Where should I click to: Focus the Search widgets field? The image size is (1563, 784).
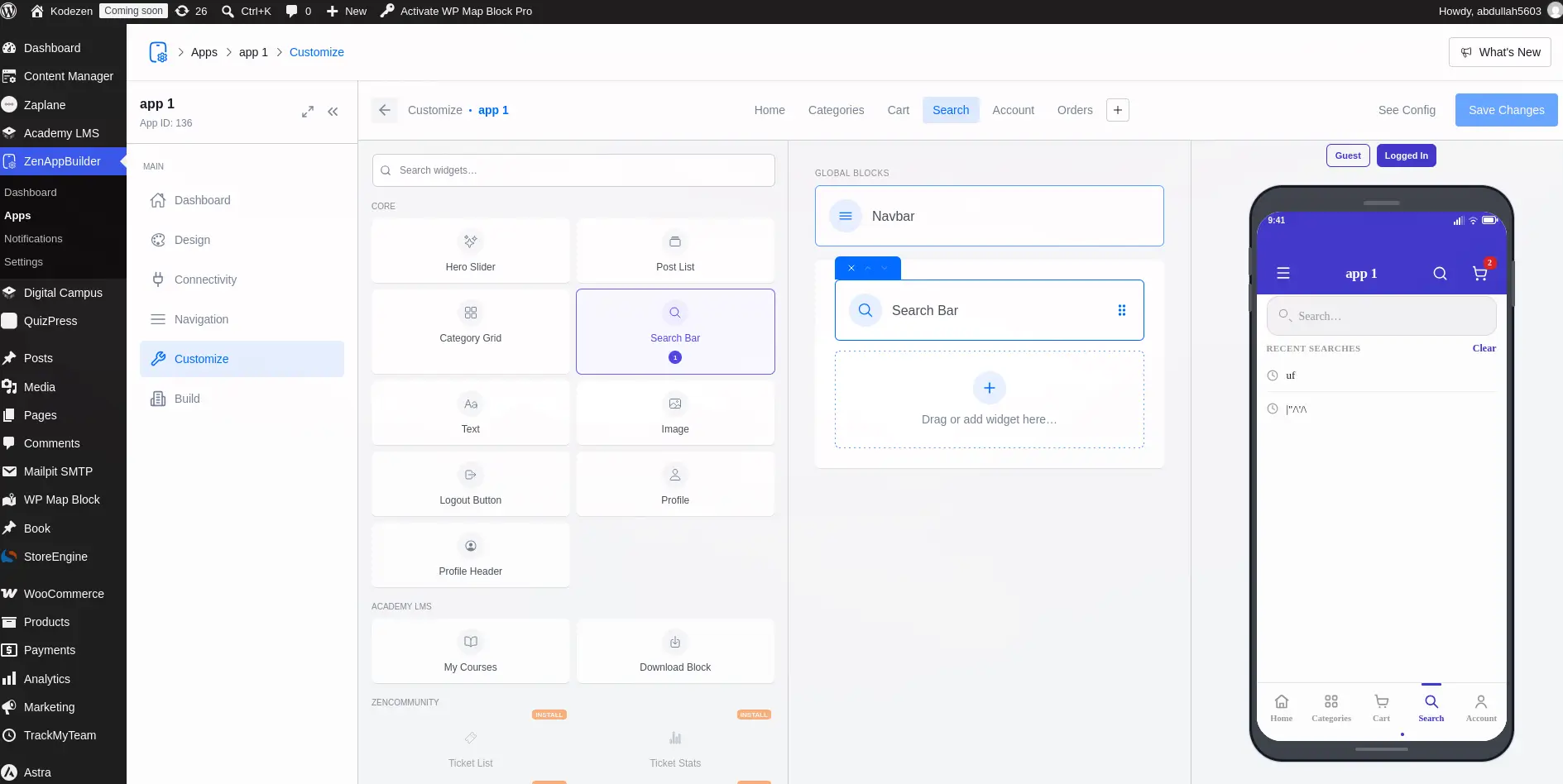(x=573, y=170)
